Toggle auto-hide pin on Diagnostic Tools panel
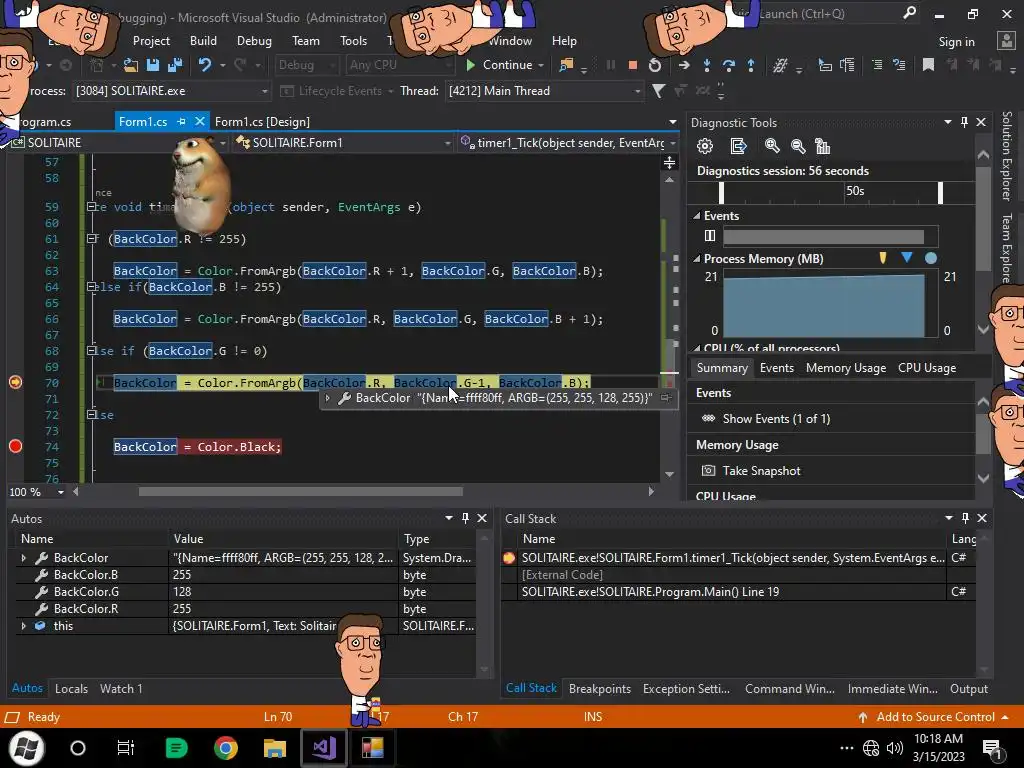Viewport: 1024px width, 768px height. [x=964, y=122]
